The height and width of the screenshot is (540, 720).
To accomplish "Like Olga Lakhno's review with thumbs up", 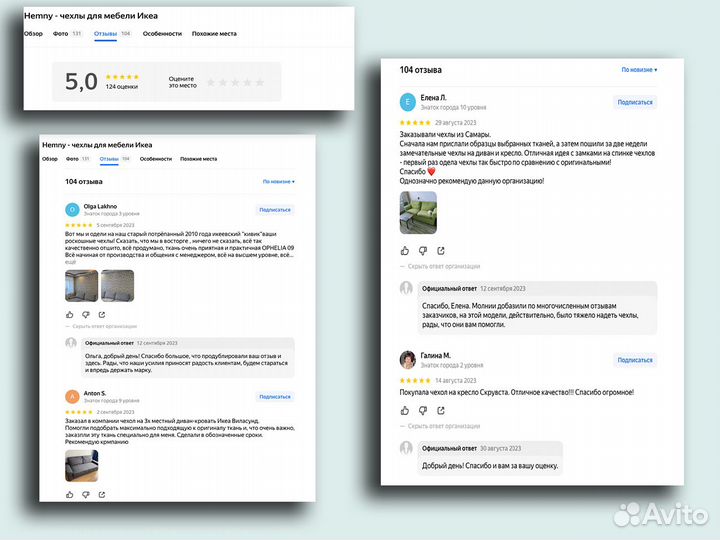I will pos(69,315).
